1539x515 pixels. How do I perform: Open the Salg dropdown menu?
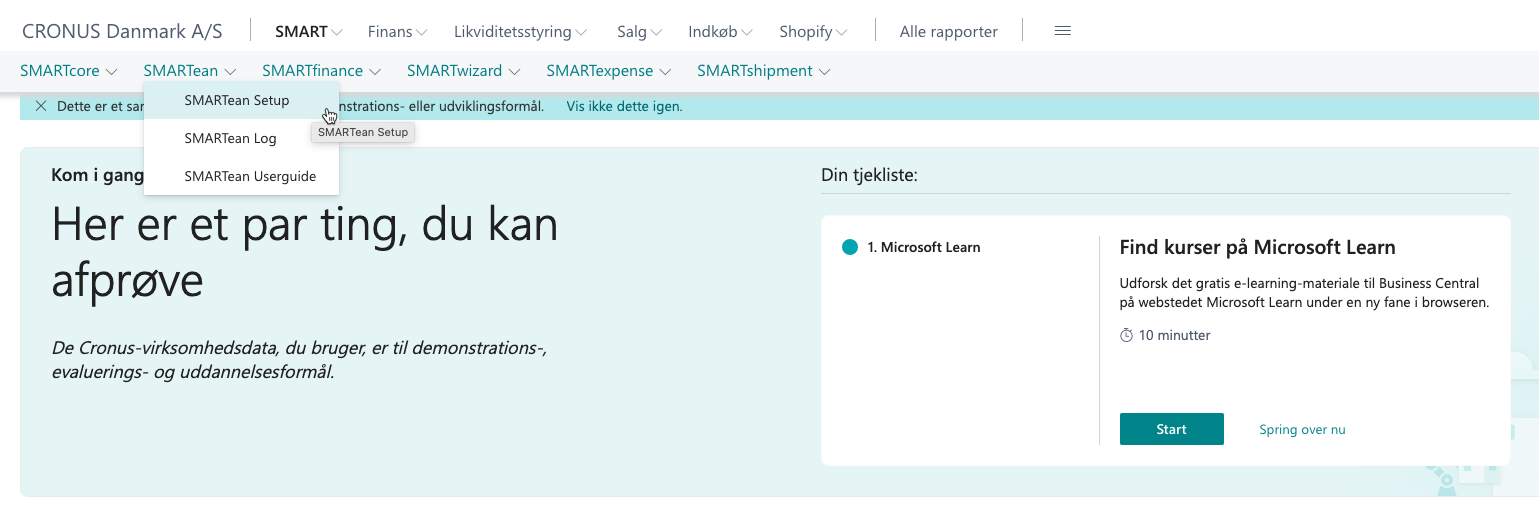click(639, 32)
